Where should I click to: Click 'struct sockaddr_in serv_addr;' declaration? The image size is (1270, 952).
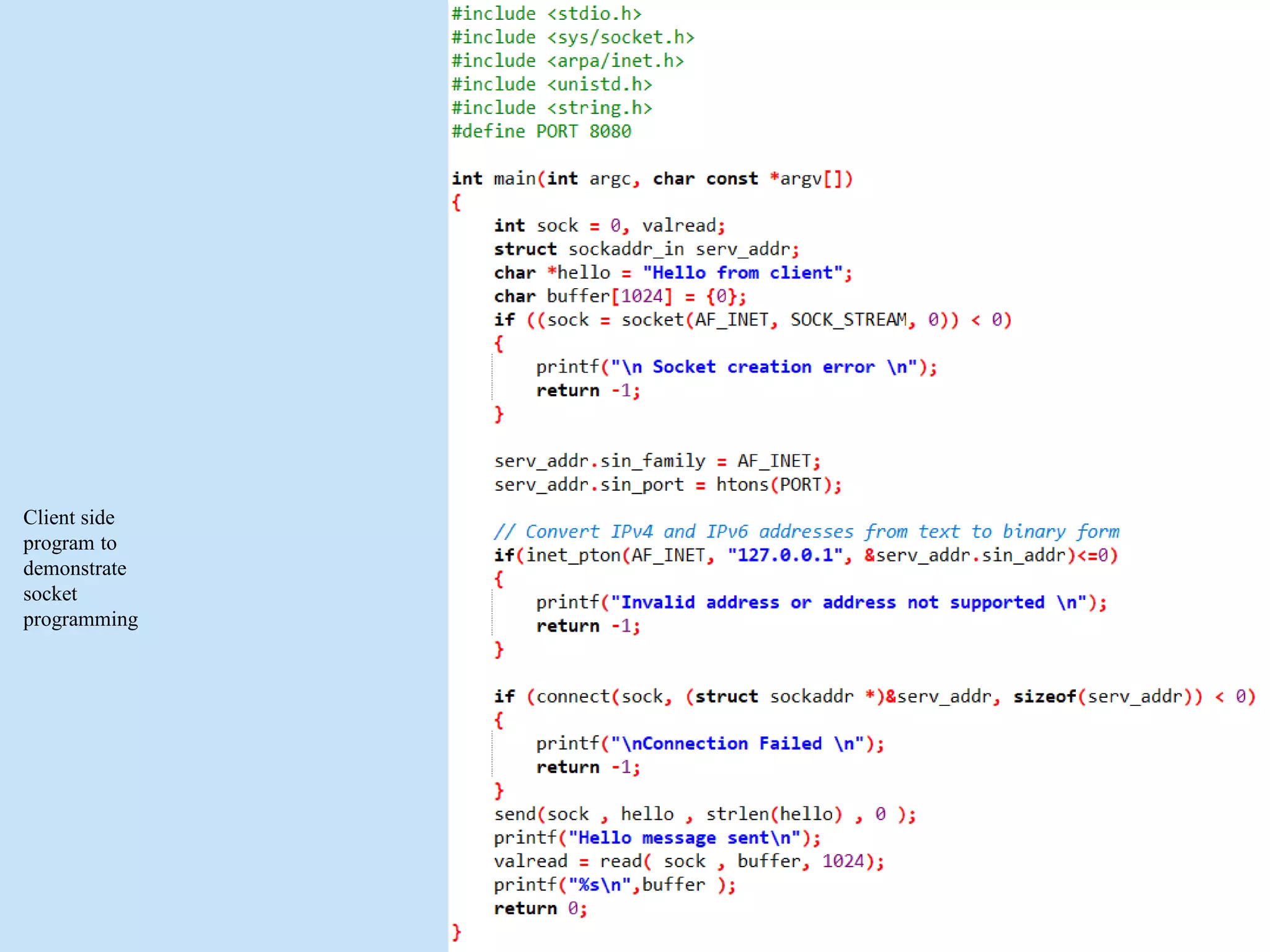(647, 249)
